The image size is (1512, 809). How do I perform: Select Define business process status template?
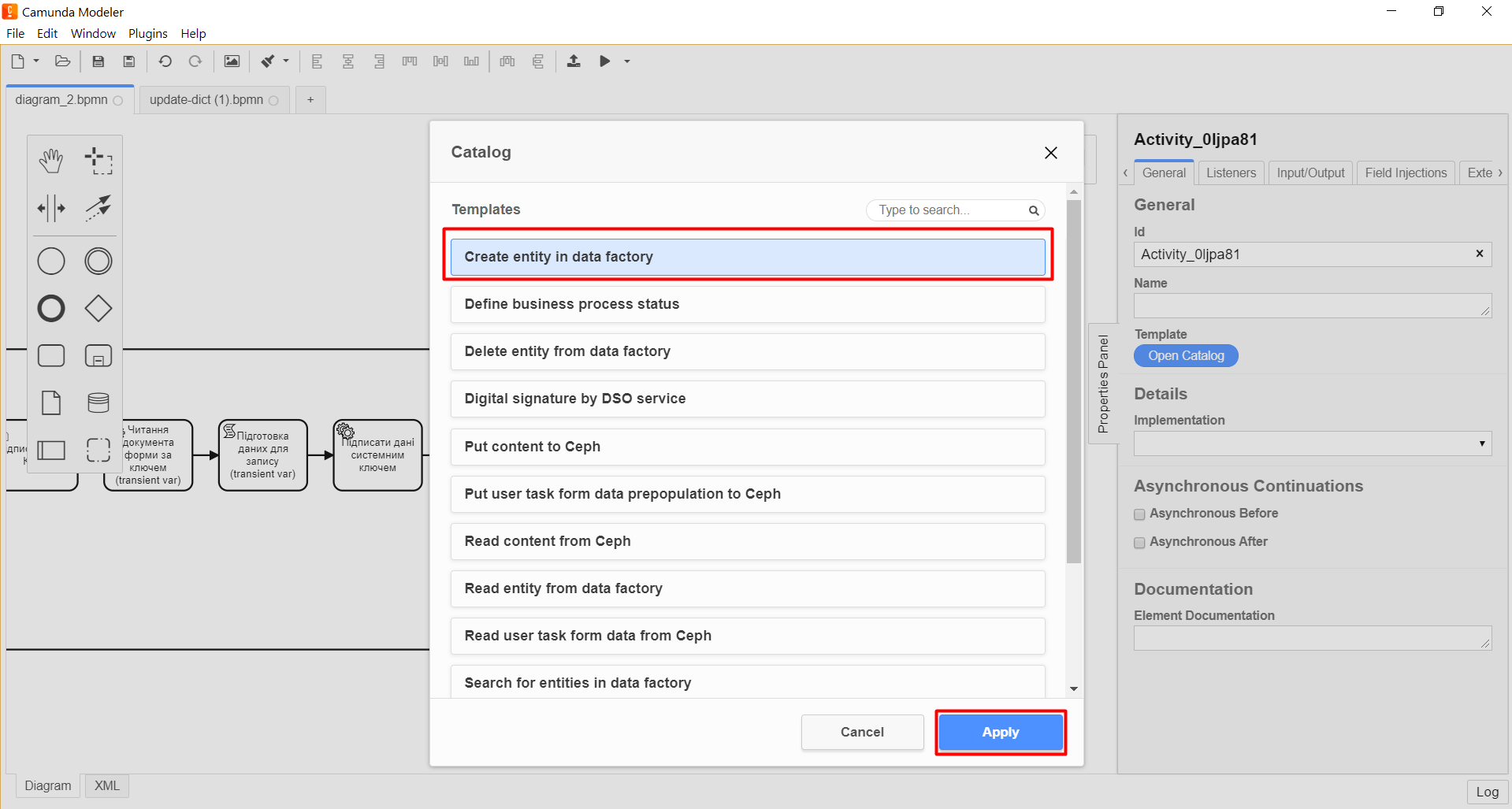[x=748, y=304]
